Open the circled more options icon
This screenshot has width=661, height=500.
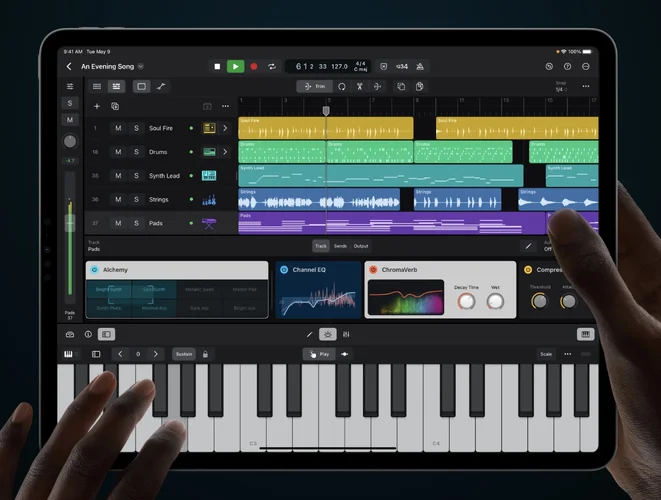[x=586, y=67]
